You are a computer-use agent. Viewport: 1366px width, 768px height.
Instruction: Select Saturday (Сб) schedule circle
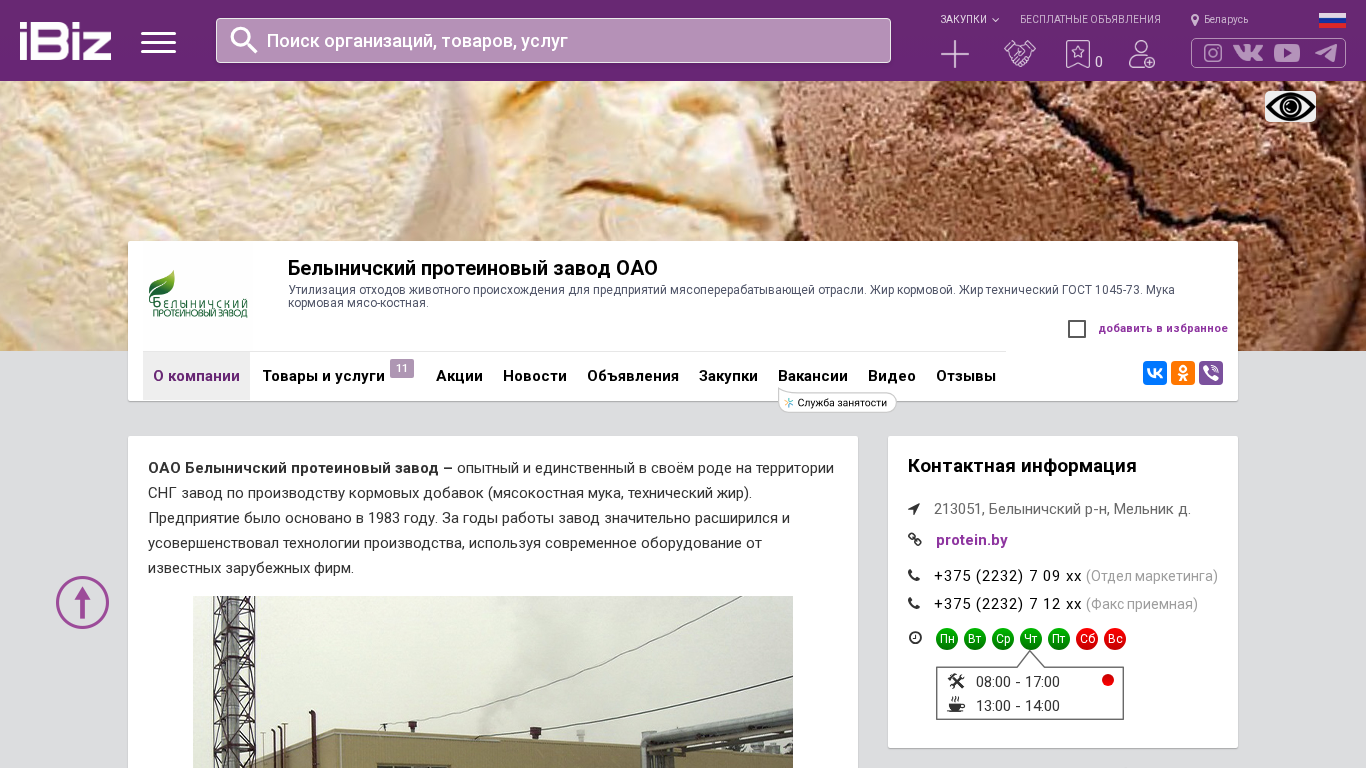1087,639
